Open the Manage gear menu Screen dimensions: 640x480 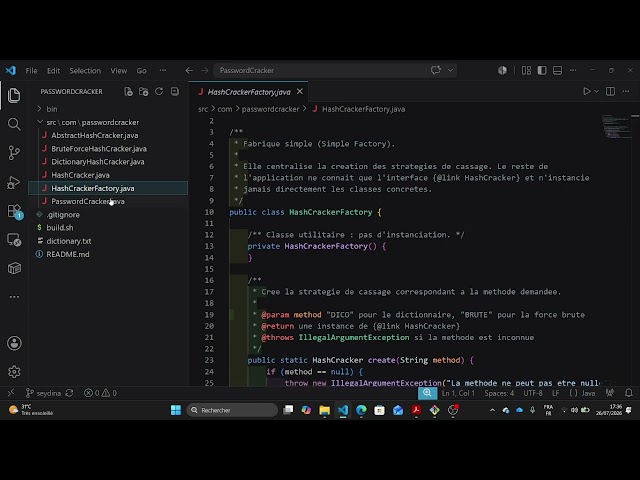tap(14, 372)
